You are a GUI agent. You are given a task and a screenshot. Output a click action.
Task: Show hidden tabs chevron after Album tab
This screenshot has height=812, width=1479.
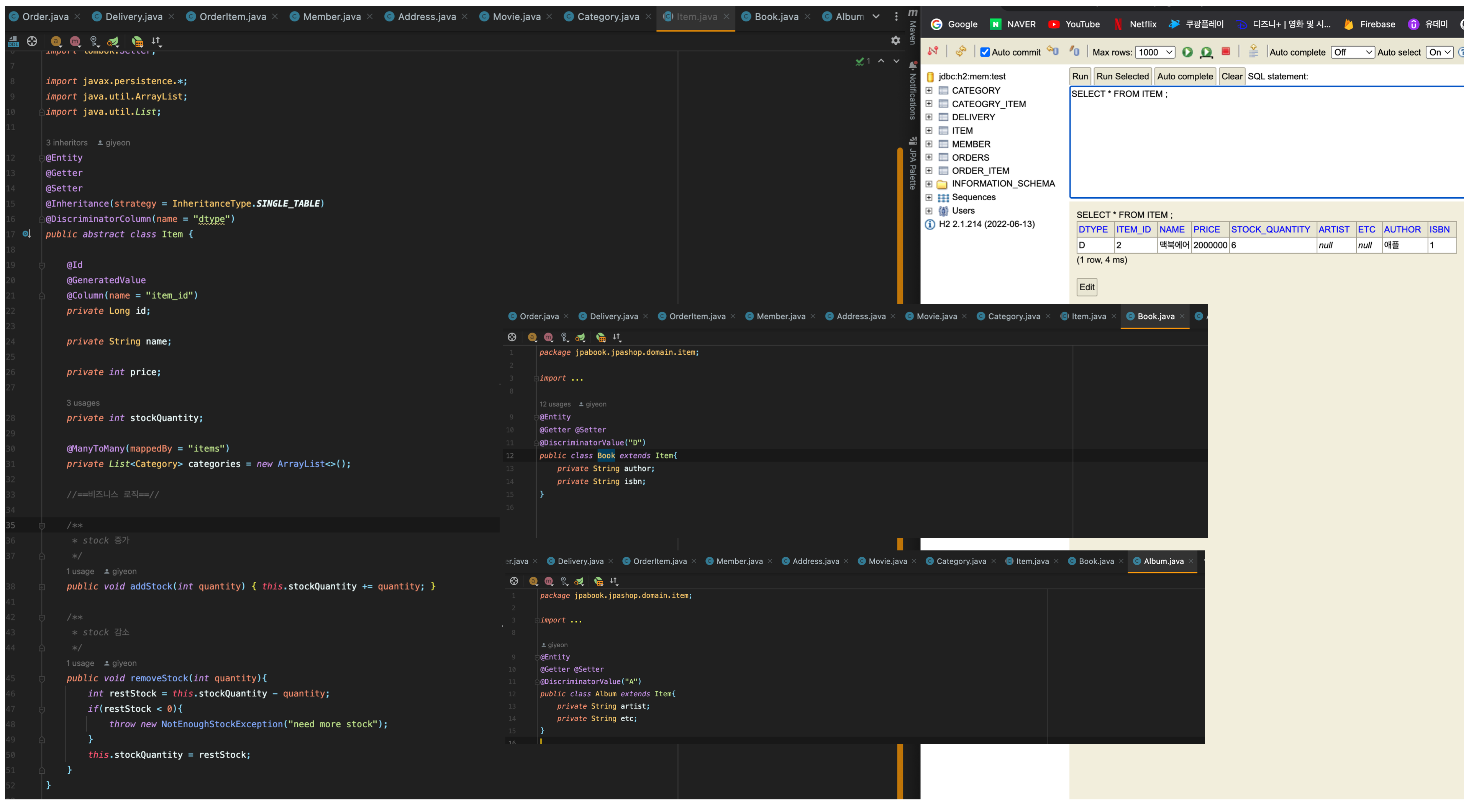tap(876, 16)
